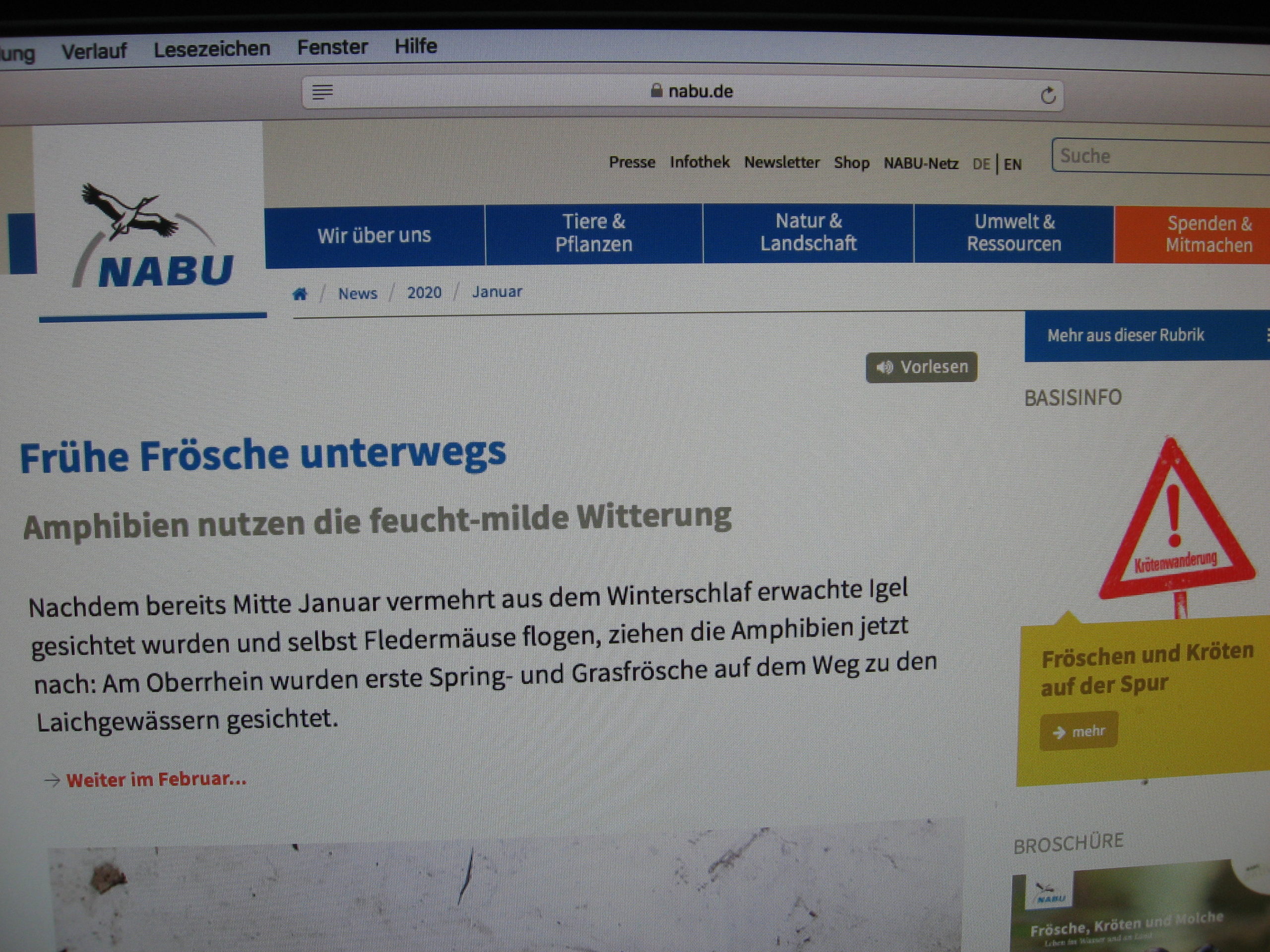Click the Reader view icon in address bar
The width and height of the screenshot is (1270, 952).
[322, 92]
